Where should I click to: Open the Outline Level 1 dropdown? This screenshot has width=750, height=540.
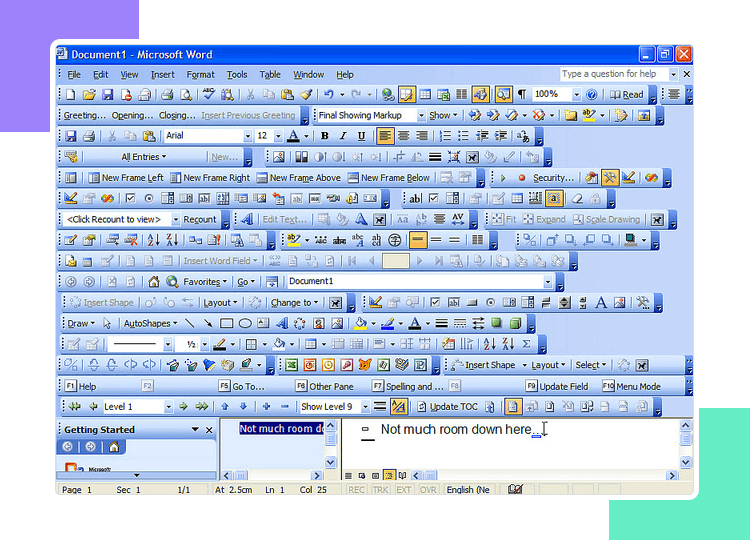point(168,407)
